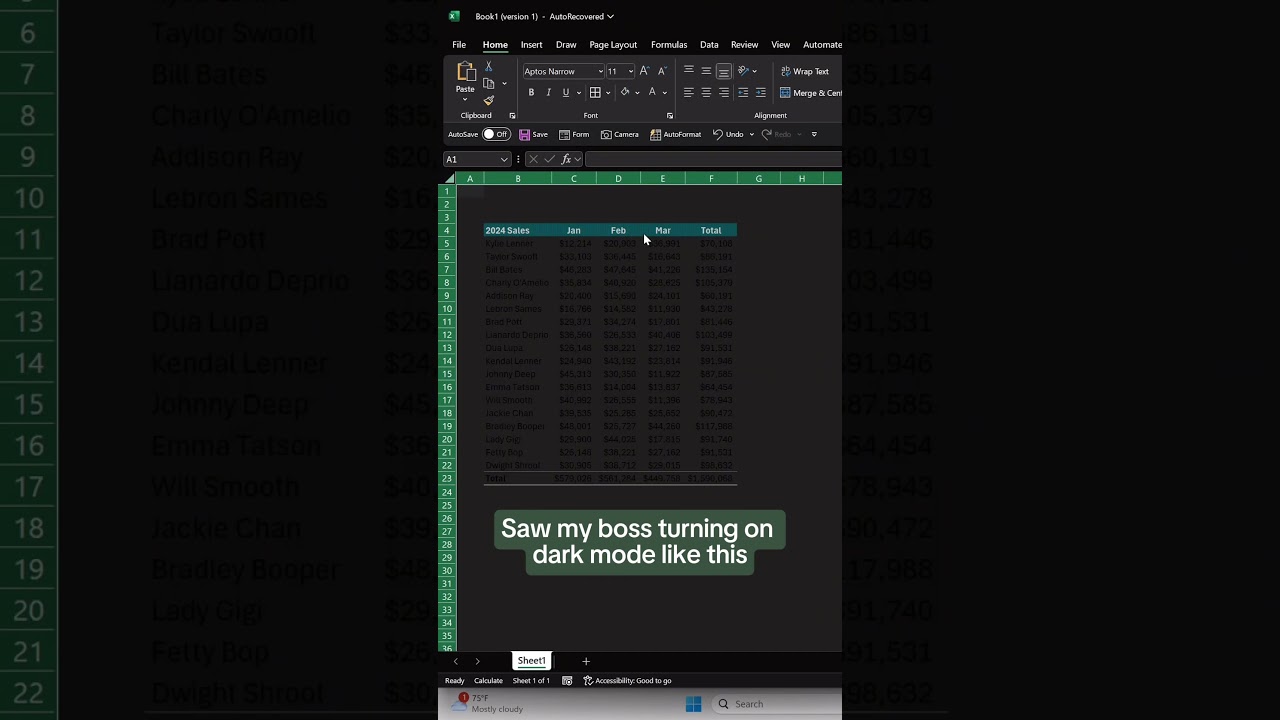1280x720 pixels.
Task: Click the Windows Start button
Action: pyautogui.click(x=693, y=704)
